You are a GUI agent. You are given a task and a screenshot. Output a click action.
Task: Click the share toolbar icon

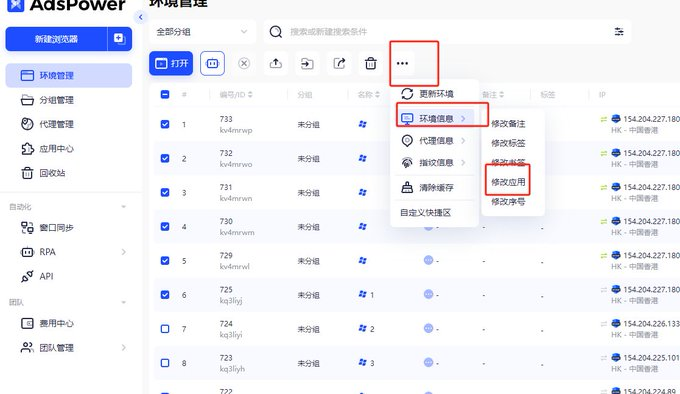(x=339, y=64)
